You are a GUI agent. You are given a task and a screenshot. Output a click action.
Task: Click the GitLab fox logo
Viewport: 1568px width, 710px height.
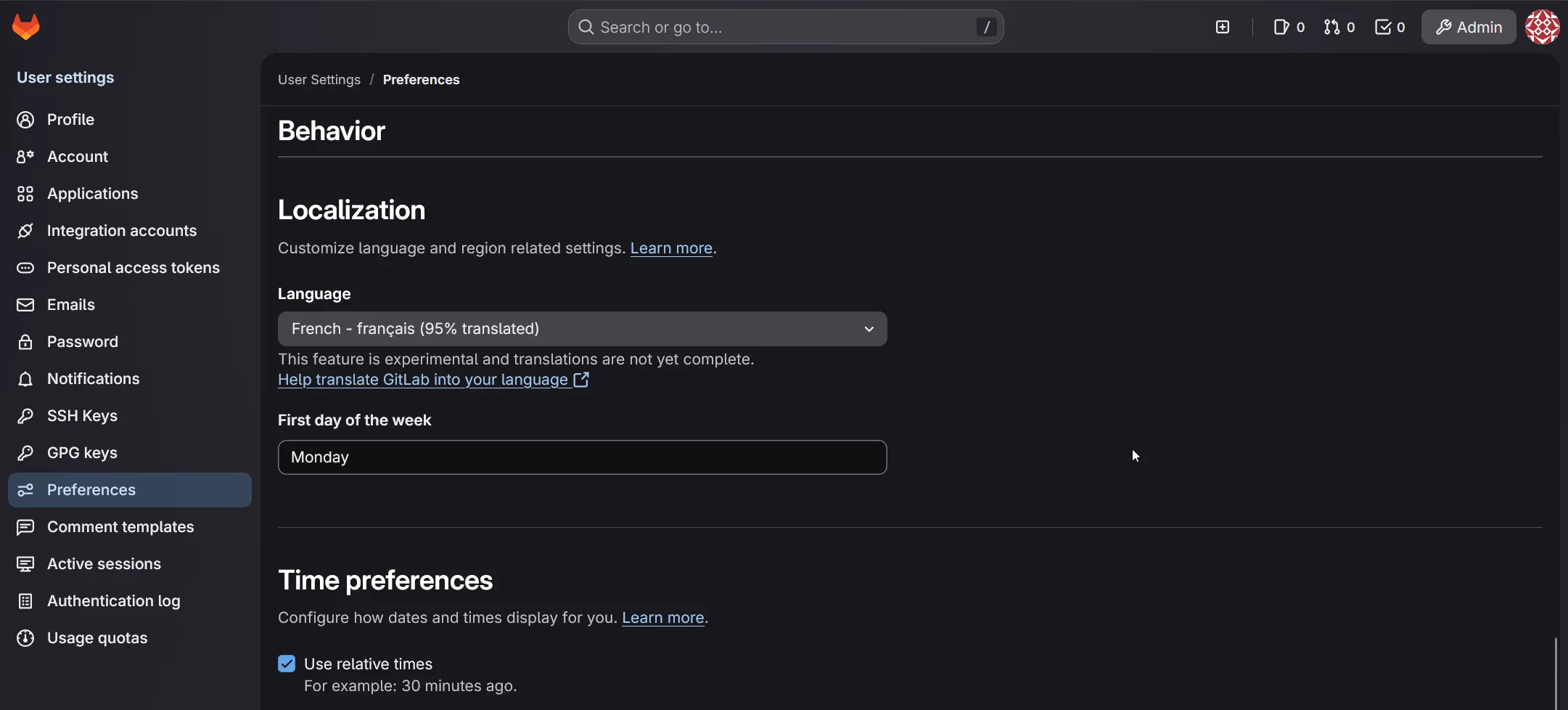click(26, 27)
